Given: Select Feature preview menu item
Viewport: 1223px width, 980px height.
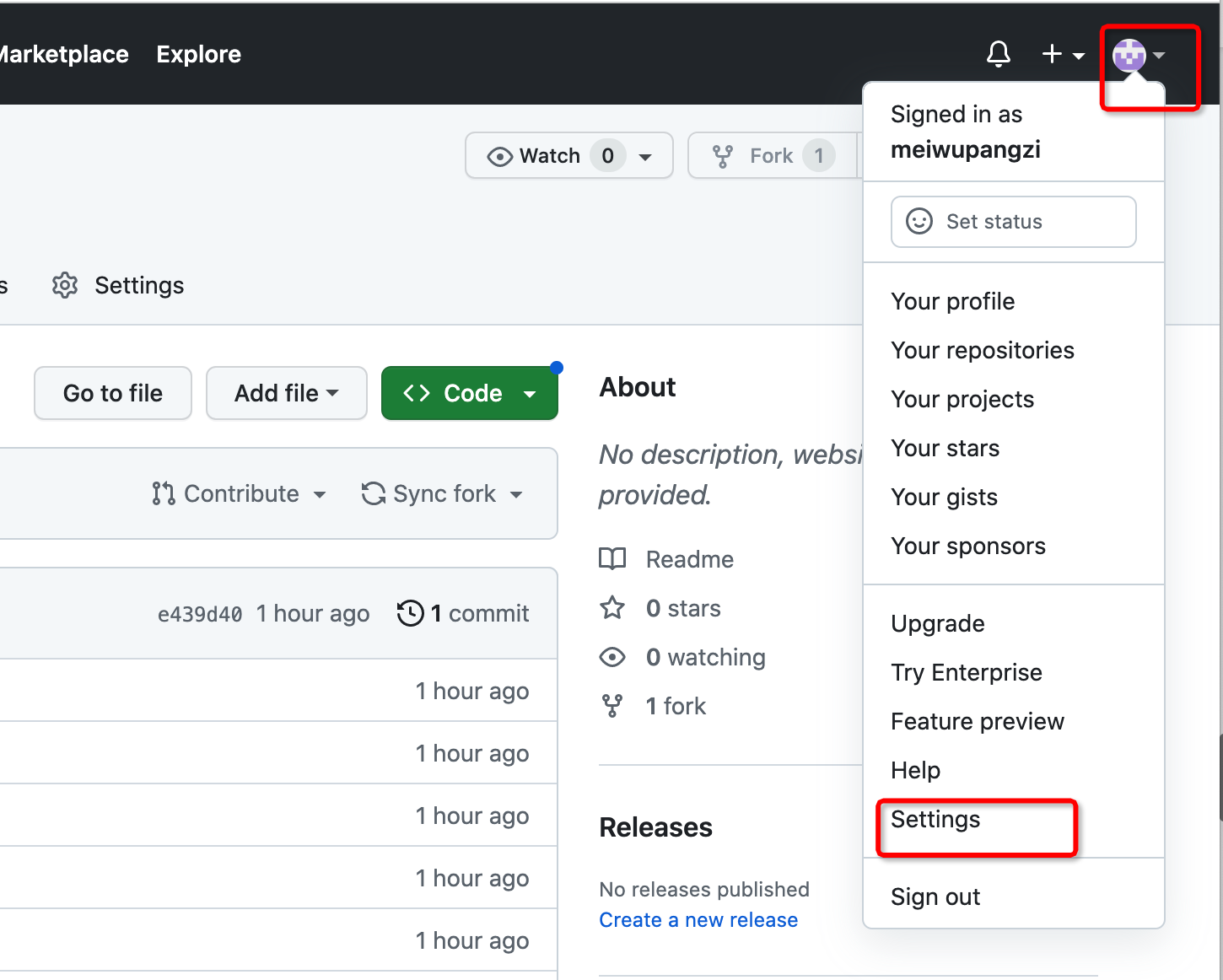Looking at the screenshot, I should click(1014, 721).
